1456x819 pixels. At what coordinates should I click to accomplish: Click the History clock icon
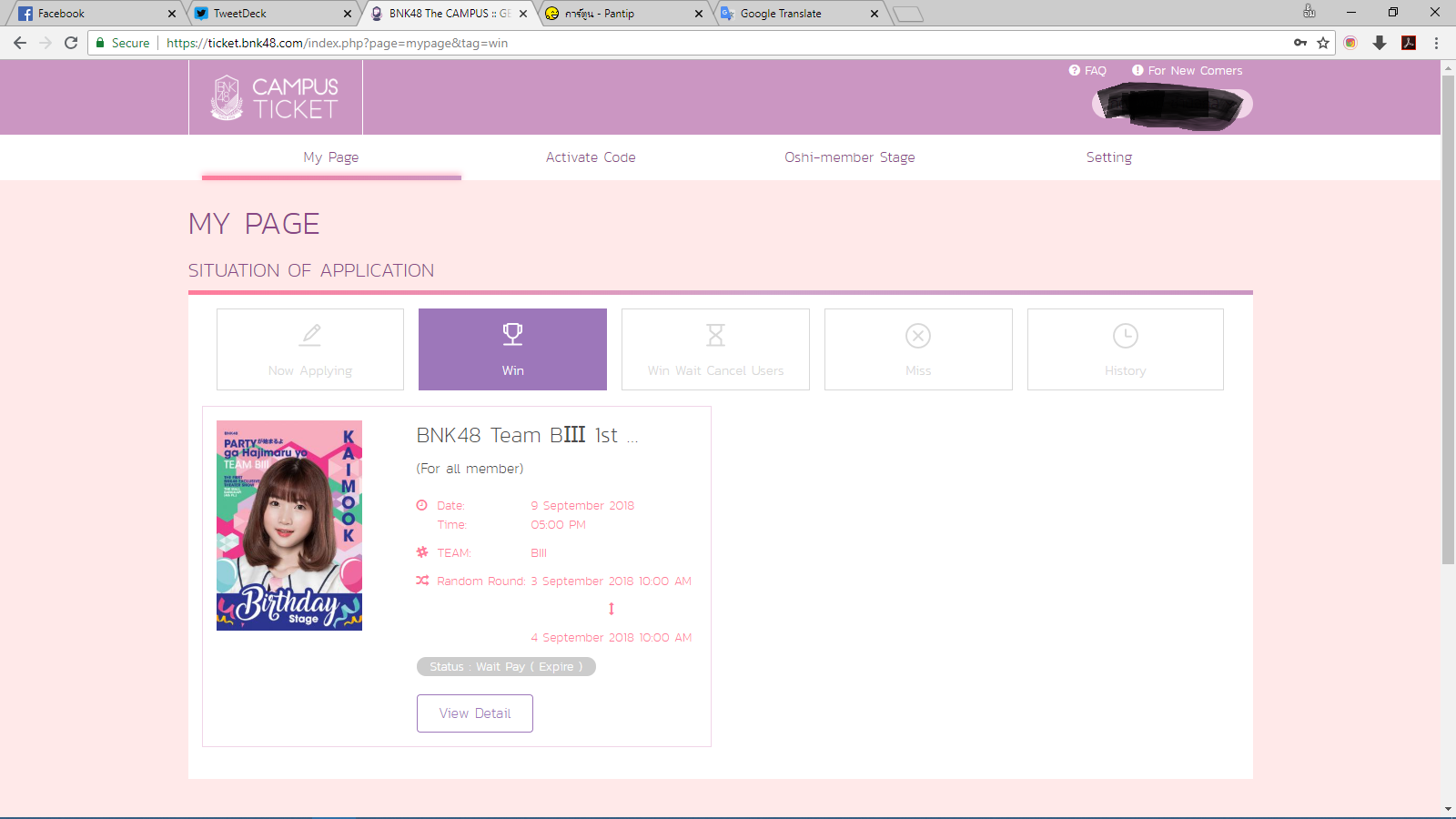(x=1126, y=336)
